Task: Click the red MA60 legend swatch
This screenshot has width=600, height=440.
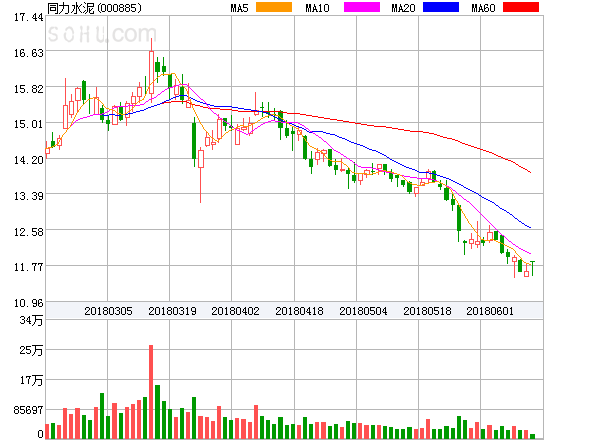Action: (x=521, y=7)
